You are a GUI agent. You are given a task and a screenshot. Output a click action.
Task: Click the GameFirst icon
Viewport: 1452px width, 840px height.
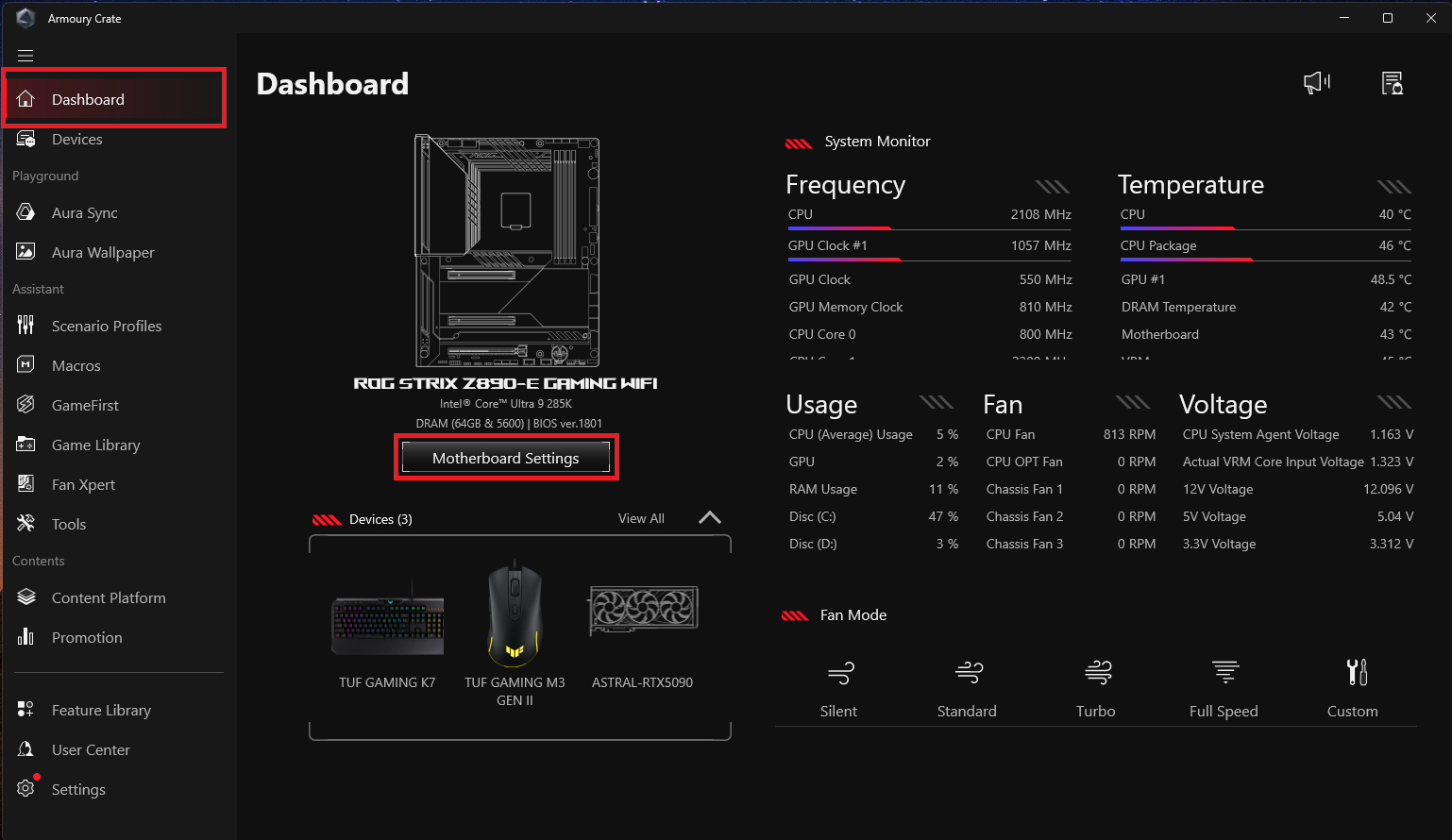[x=25, y=405]
